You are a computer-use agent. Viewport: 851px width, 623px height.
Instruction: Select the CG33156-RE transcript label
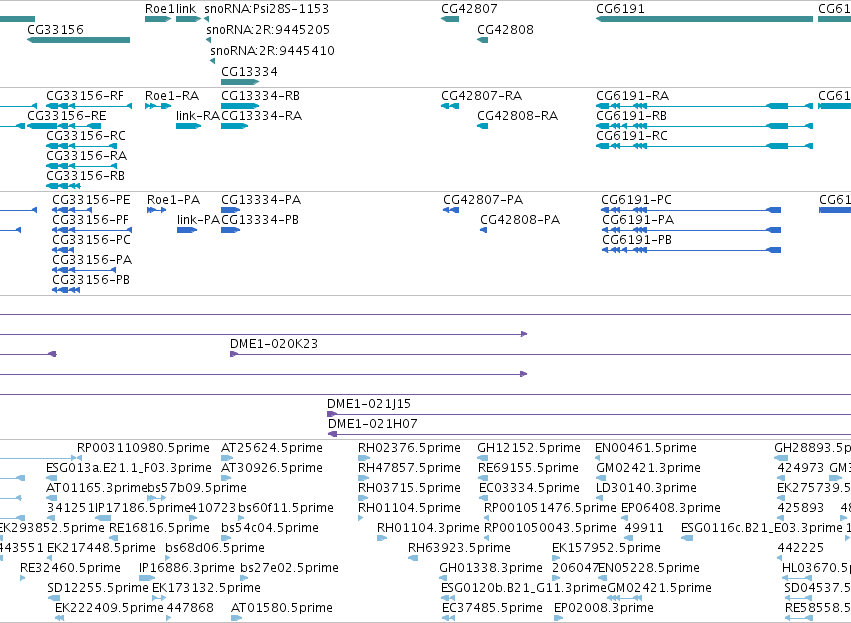coord(67,116)
